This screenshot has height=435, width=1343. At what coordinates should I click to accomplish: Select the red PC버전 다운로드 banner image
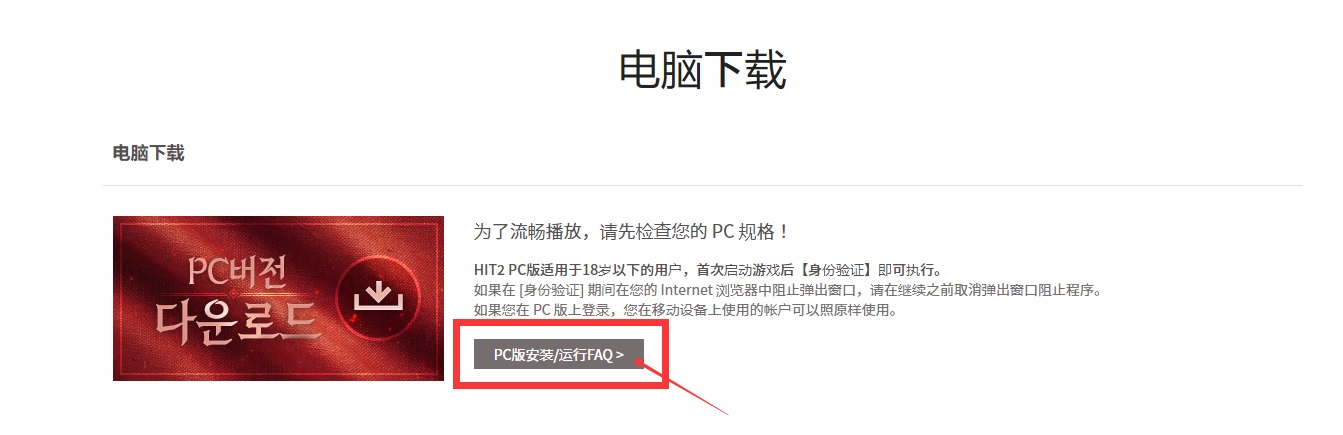click(278, 298)
